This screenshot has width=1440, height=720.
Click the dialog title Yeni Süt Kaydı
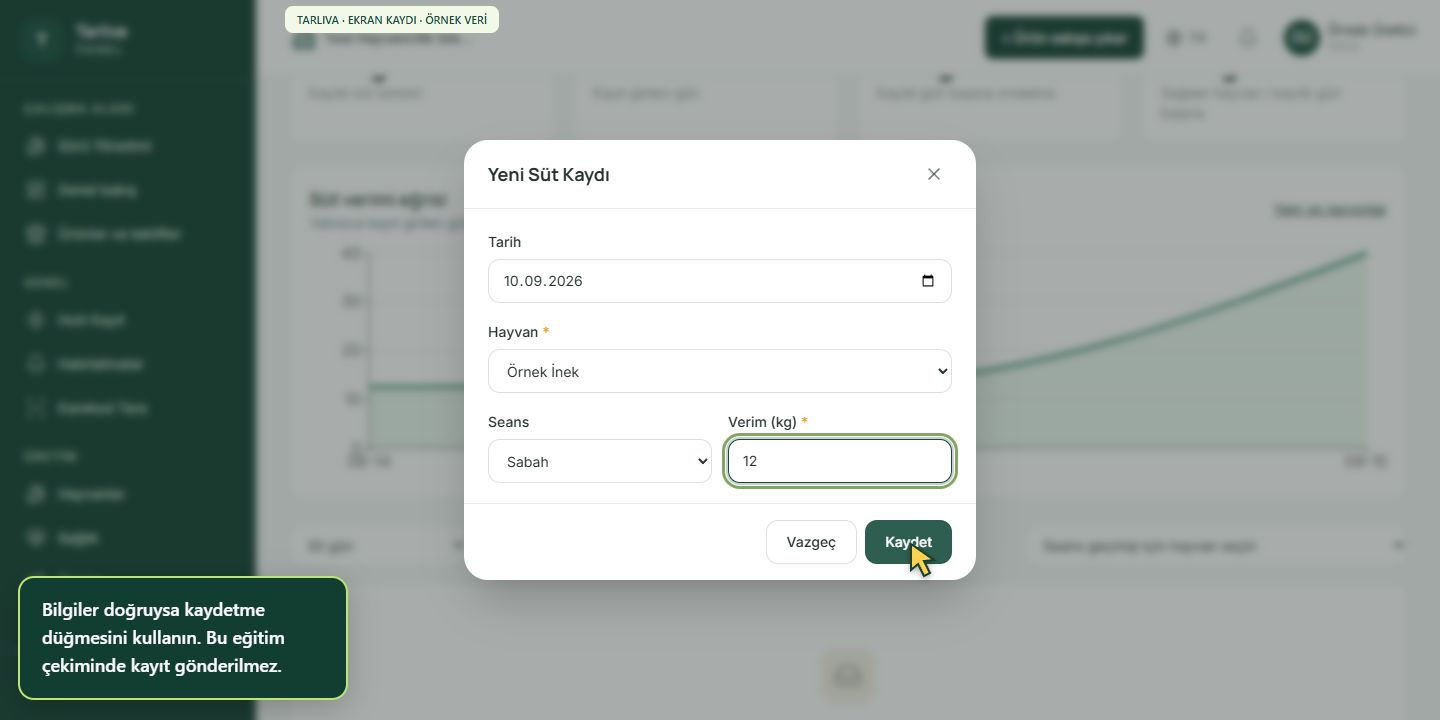[549, 175]
